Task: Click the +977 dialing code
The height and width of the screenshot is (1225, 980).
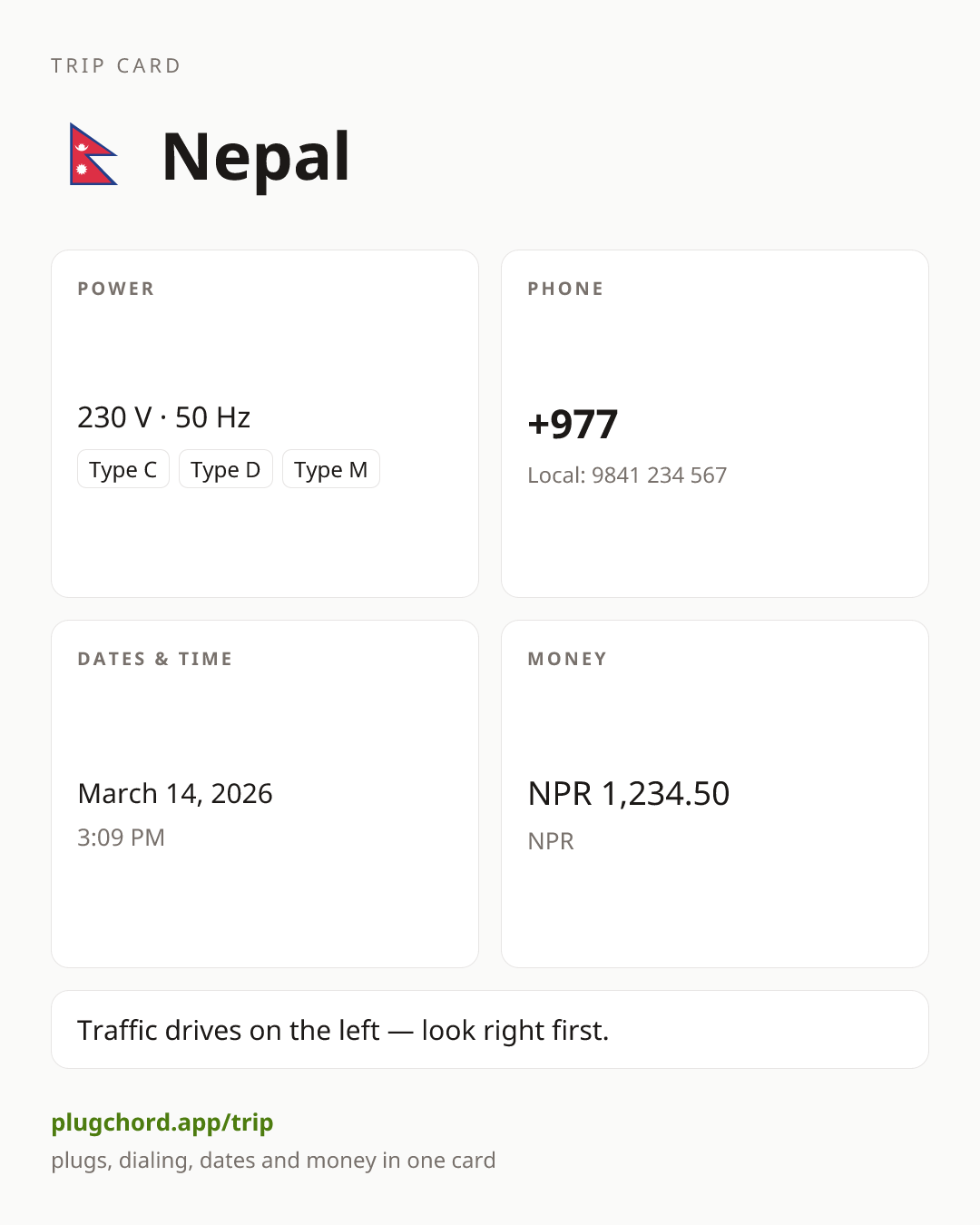Action: click(573, 424)
